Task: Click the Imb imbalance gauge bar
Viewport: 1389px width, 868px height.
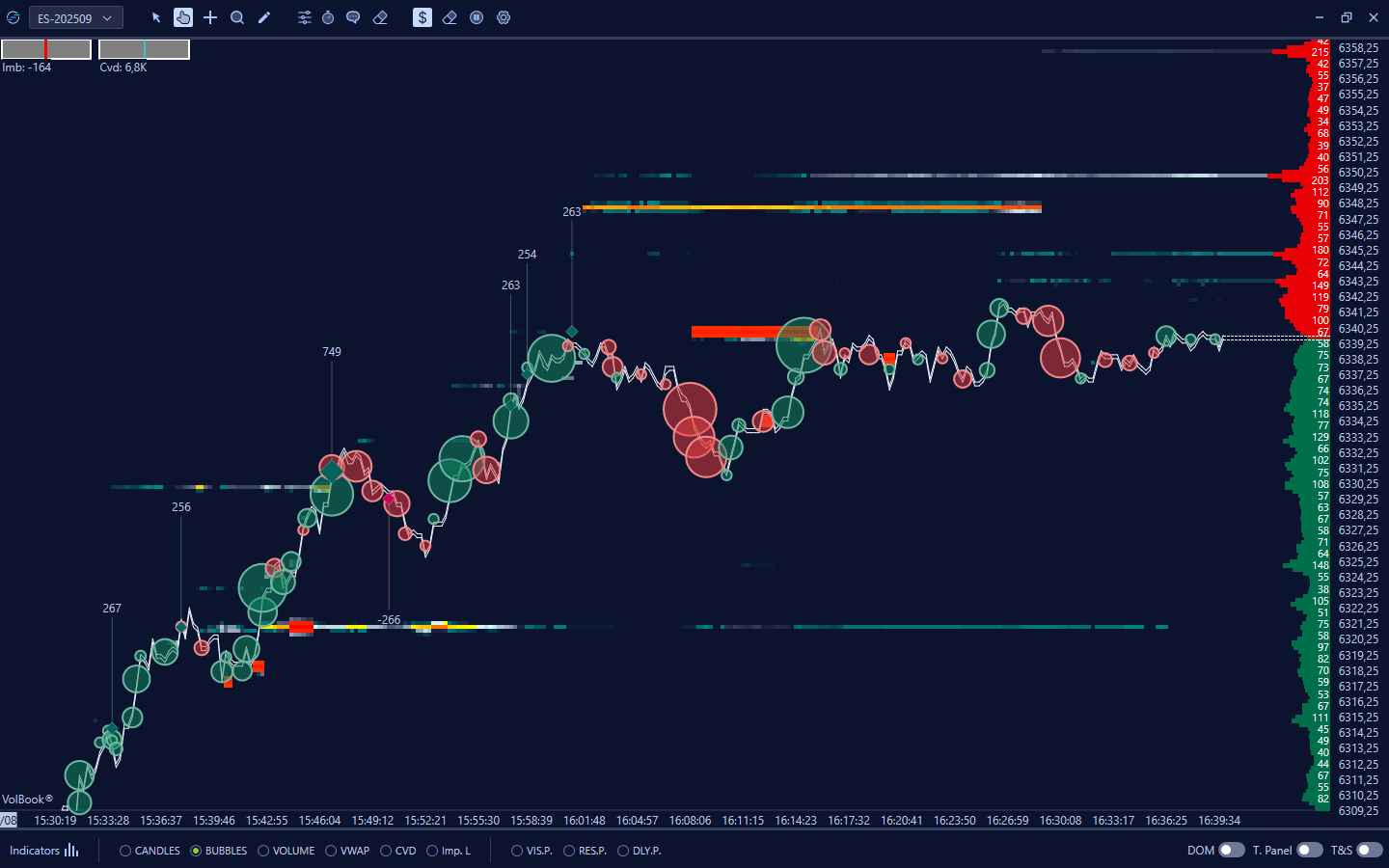Action: pyautogui.click(x=46, y=49)
